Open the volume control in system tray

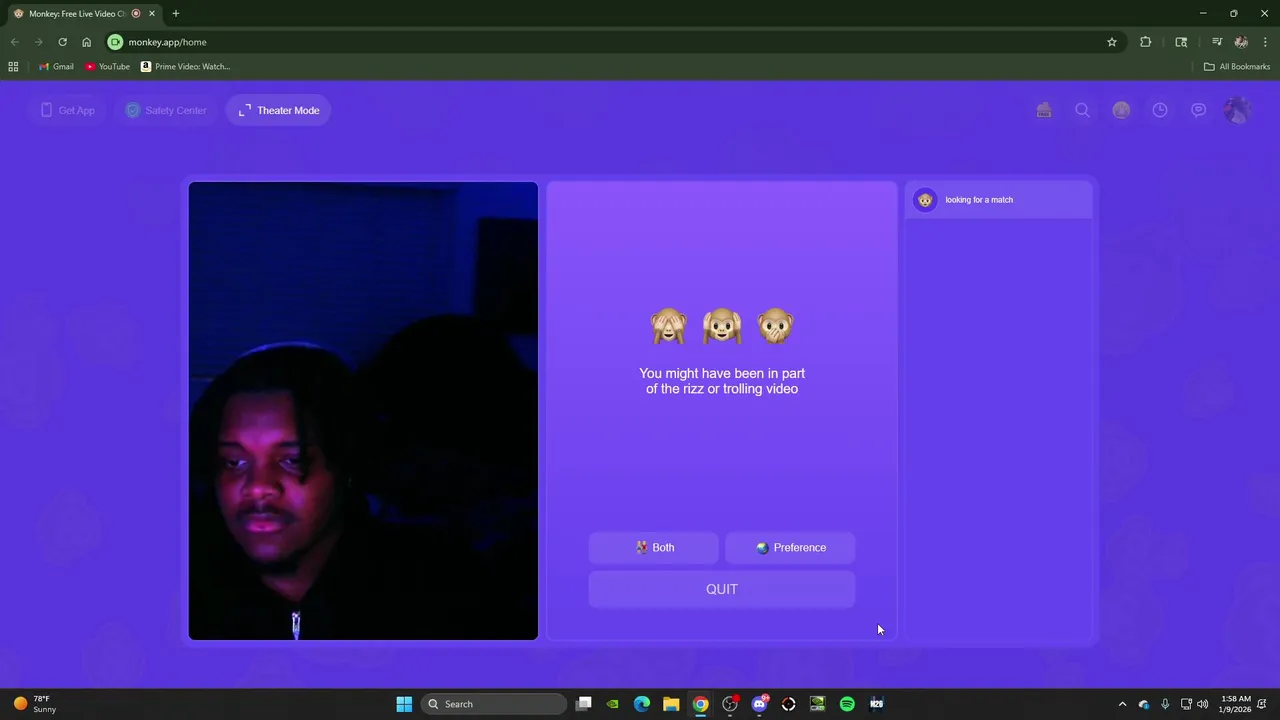coord(1202,704)
